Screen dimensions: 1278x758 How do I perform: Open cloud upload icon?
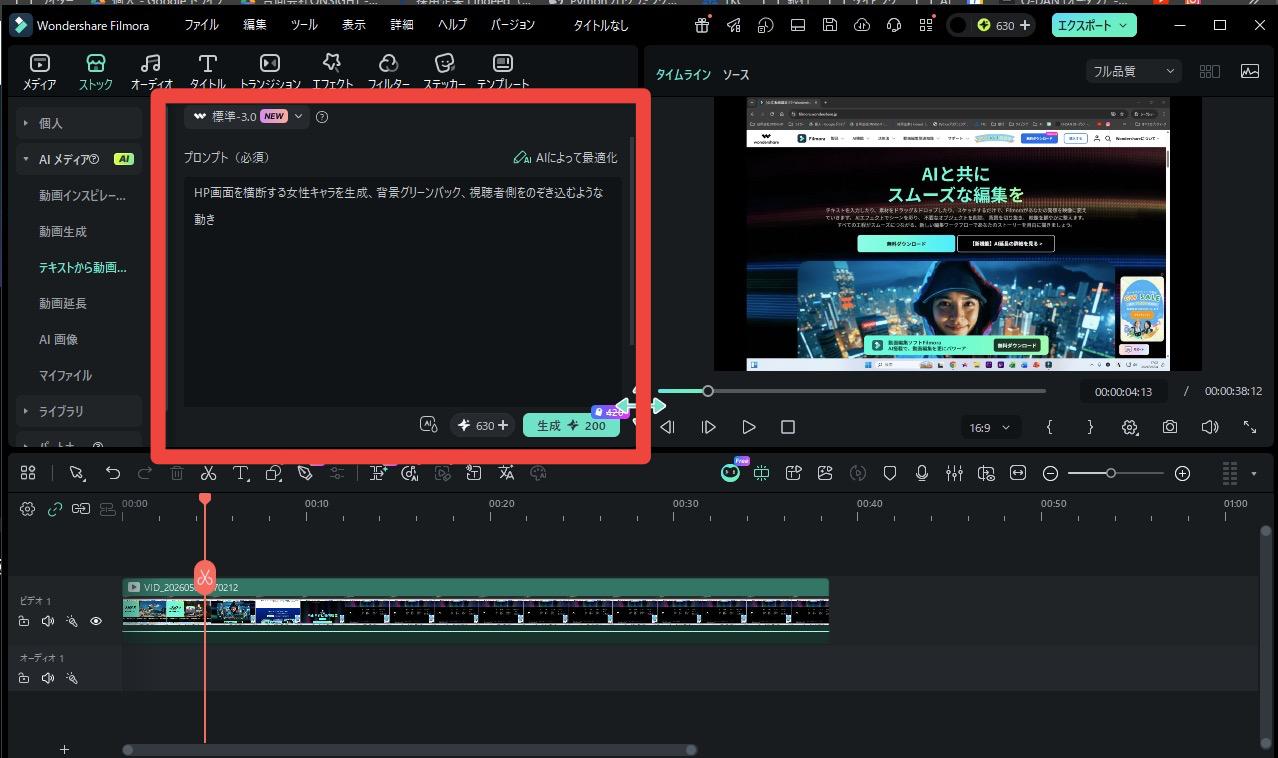(861, 25)
